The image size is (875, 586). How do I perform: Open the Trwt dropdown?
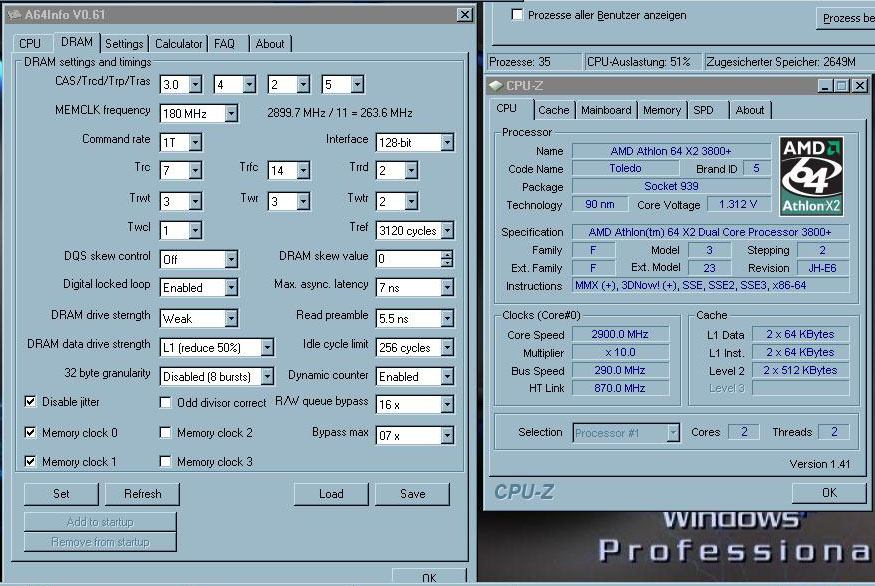[195, 201]
